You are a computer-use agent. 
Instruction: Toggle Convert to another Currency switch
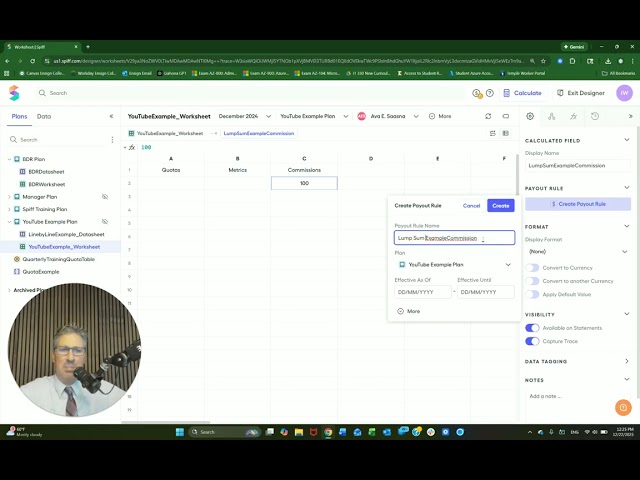coord(532,281)
